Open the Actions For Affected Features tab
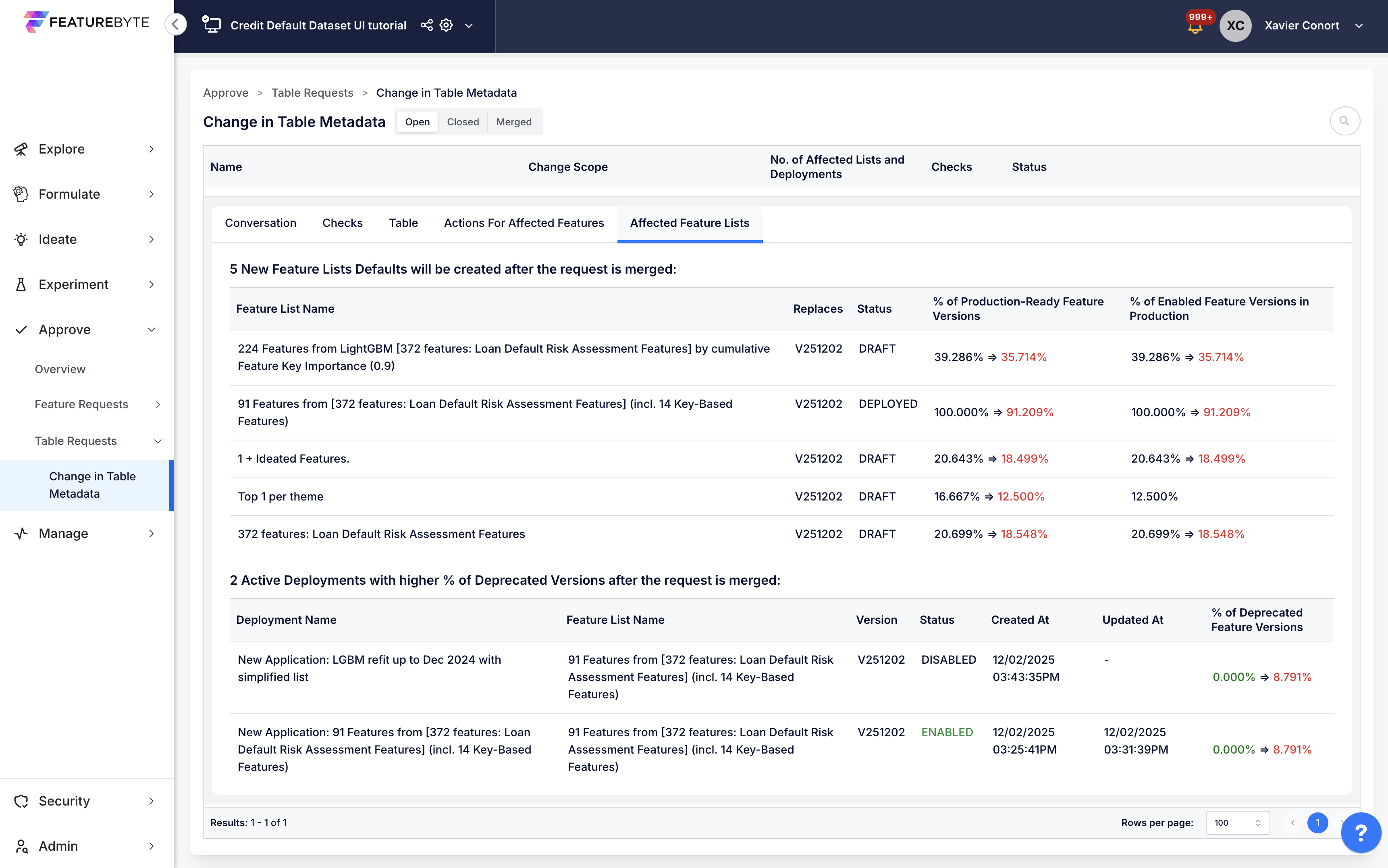 pyautogui.click(x=524, y=223)
